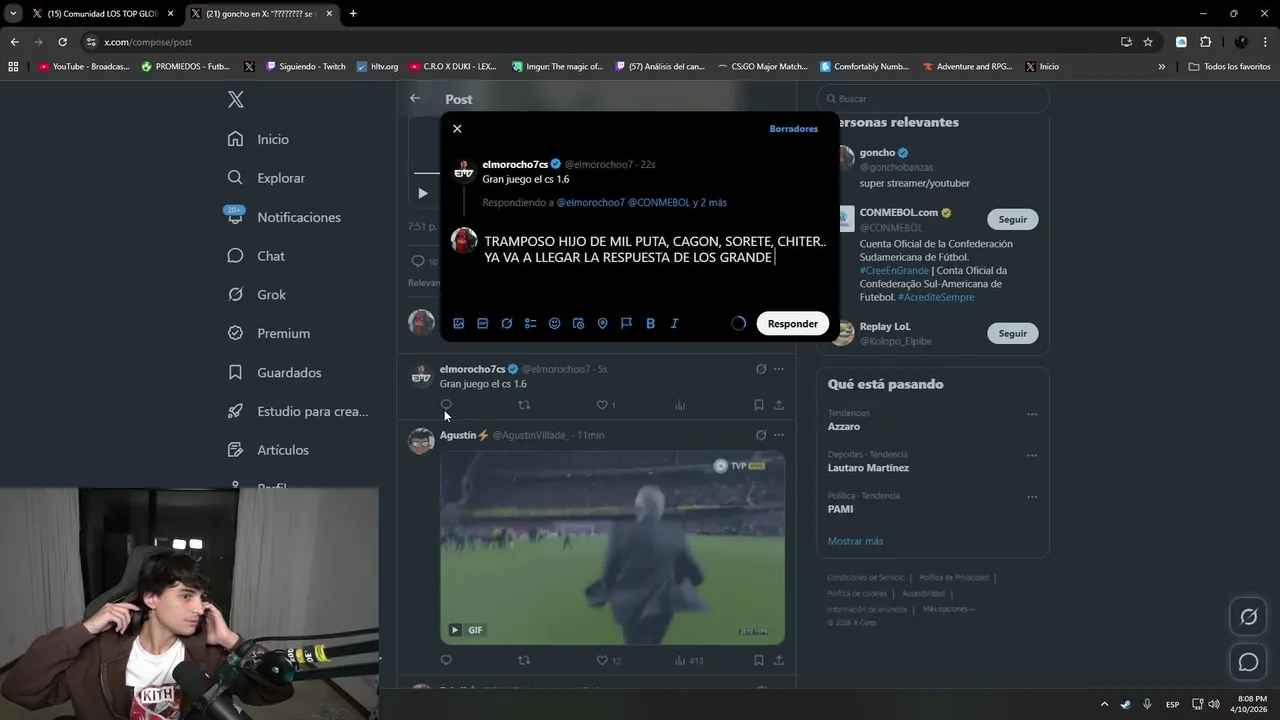Open #CreeEnGrande hashtag link

(x=894, y=271)
